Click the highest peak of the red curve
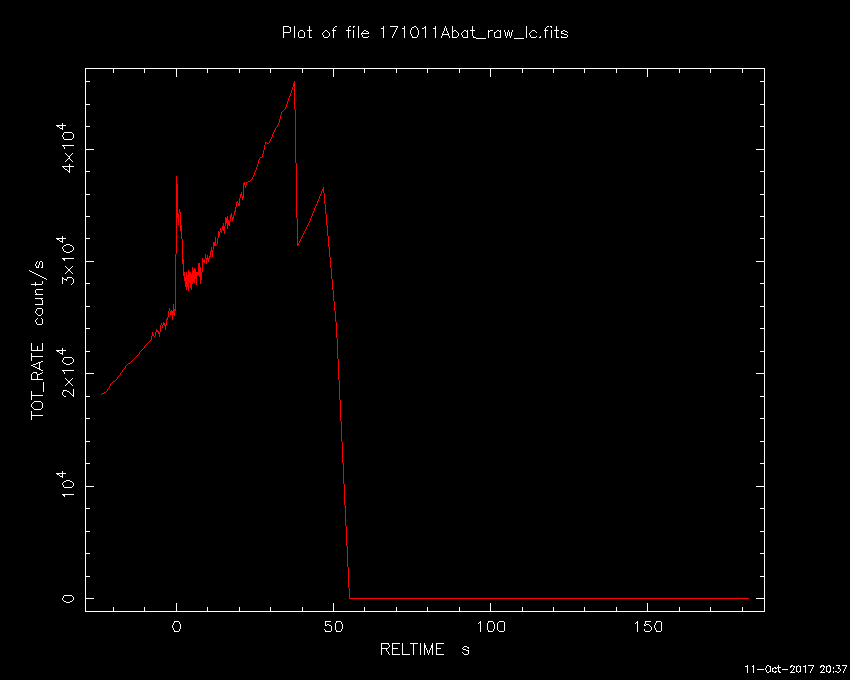Screen dimensions: 850x680 click(294, 82)
